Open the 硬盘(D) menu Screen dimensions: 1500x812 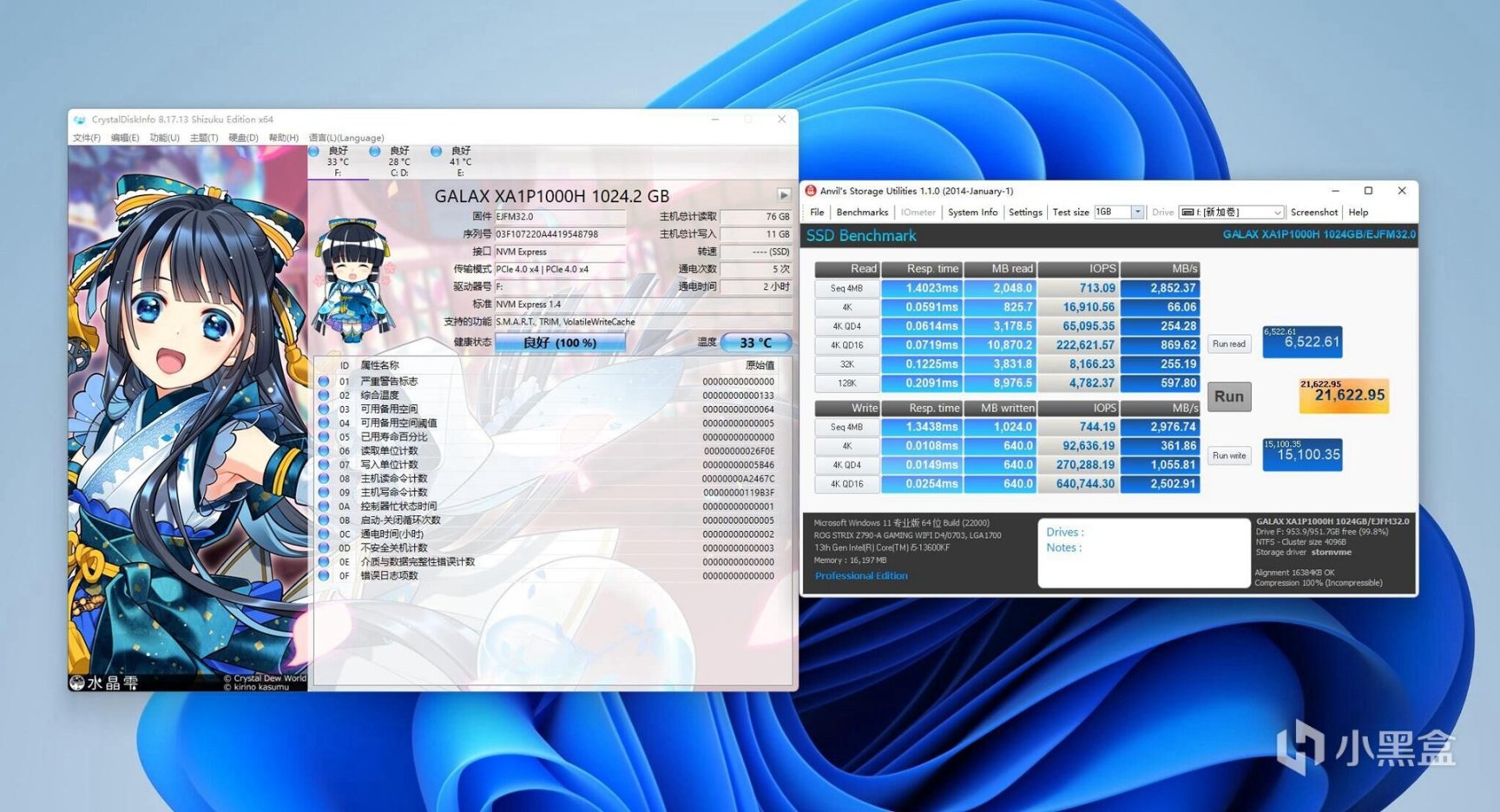tap(243, 138)
